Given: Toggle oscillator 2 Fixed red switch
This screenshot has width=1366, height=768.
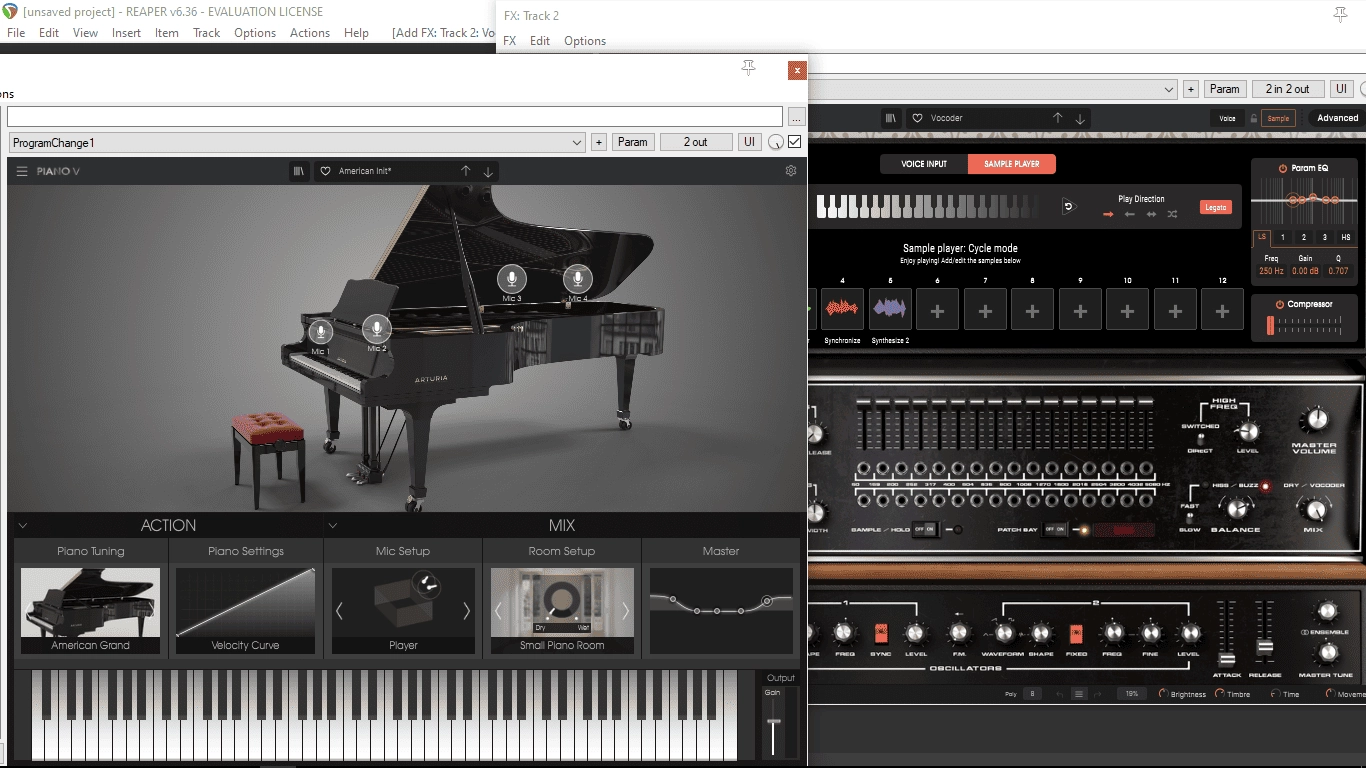Looking at the screenshot, I should 1077,633.
